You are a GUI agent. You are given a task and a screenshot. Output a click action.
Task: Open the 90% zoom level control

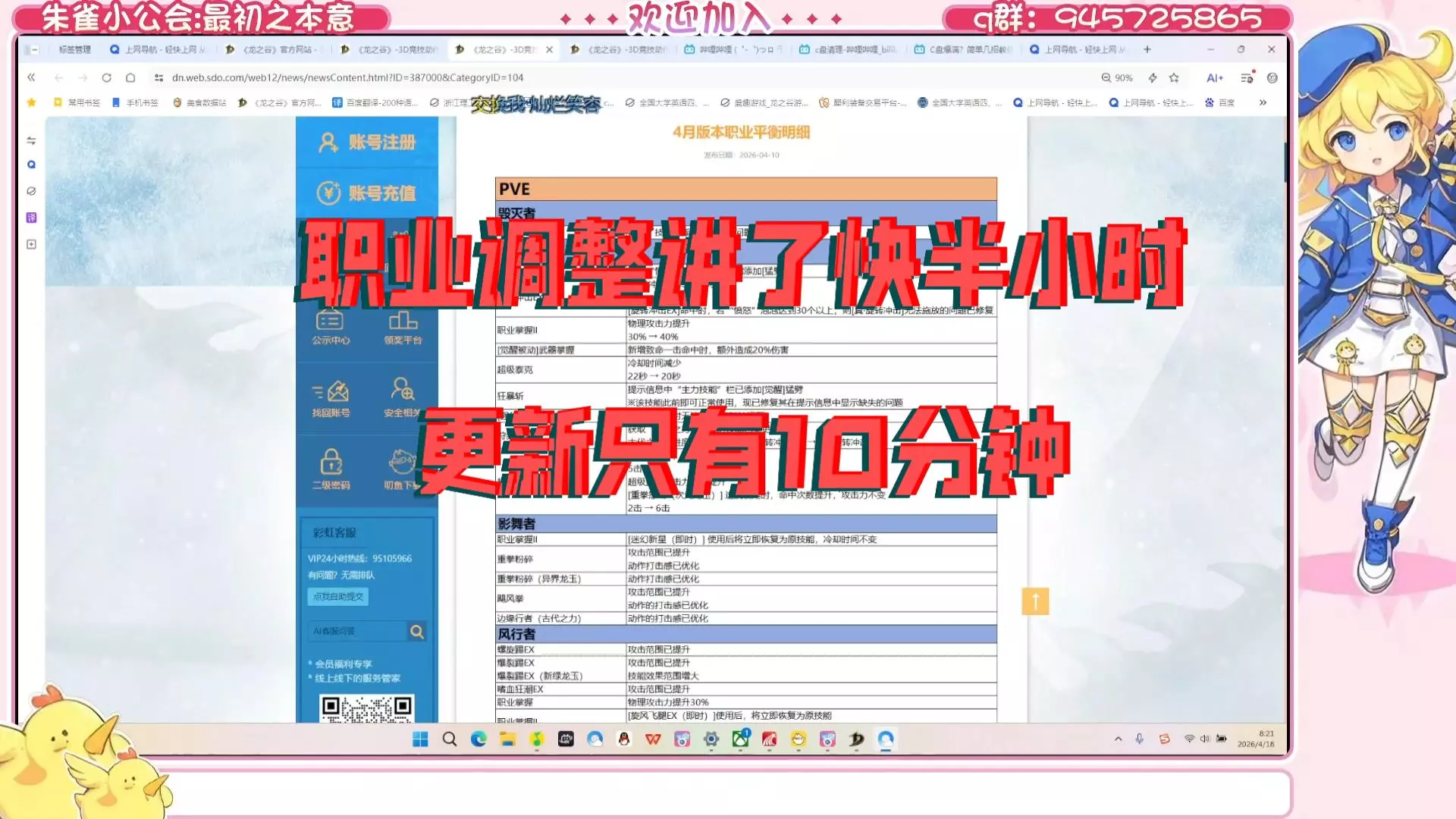click(x=1117, y=78)
